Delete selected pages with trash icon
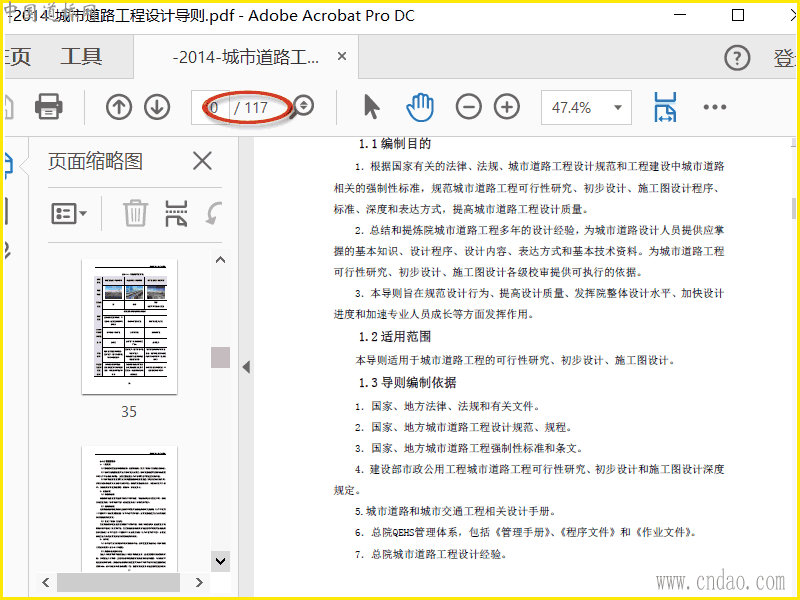 135,213
